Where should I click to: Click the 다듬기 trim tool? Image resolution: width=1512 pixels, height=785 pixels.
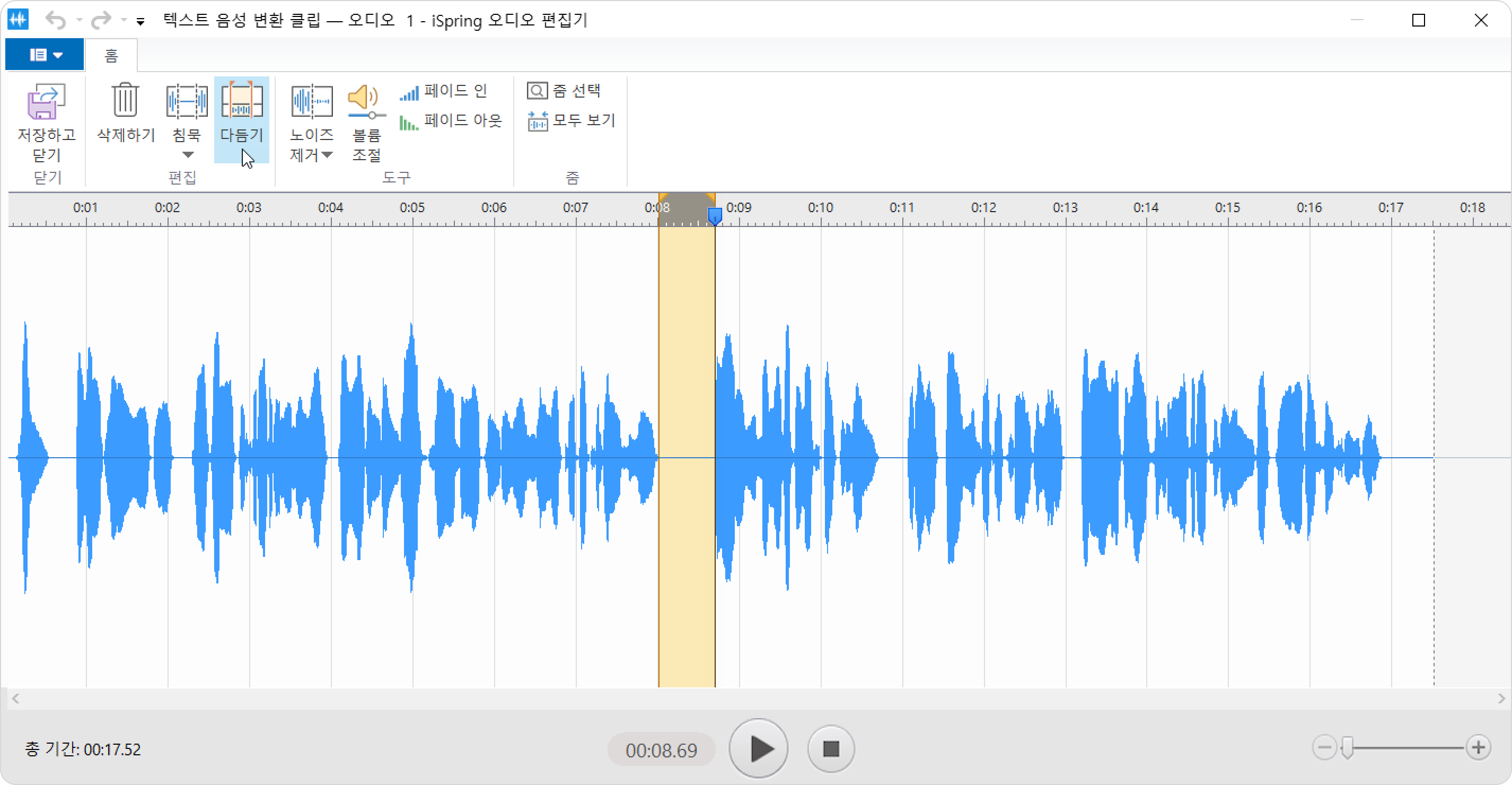coord(241,120)
